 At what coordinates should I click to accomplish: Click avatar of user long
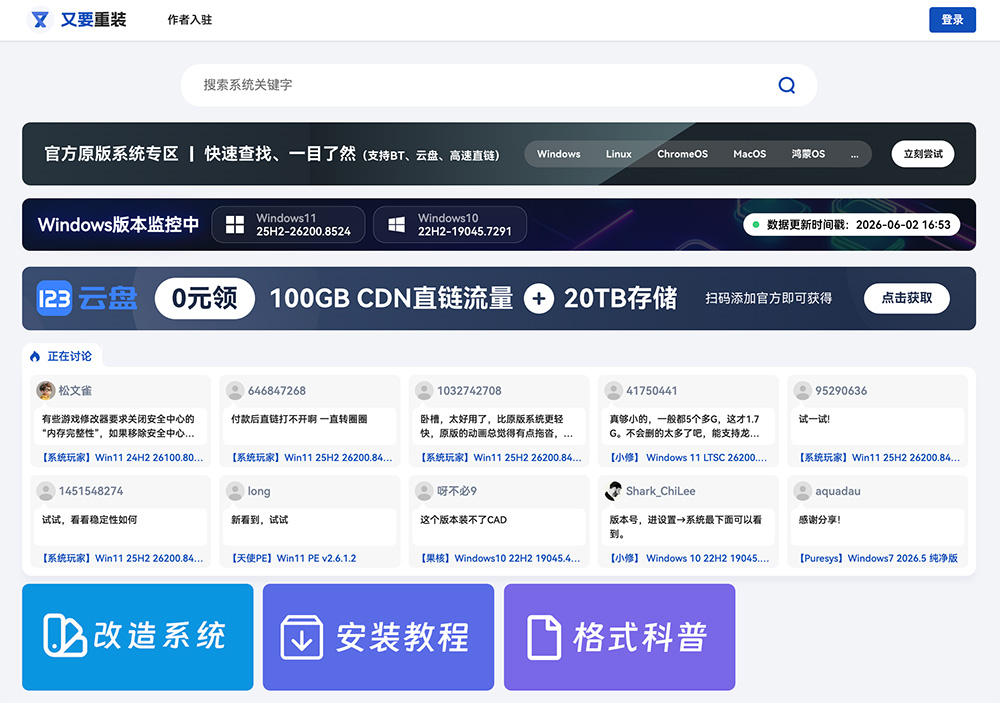pyautogui.click(x=235, y=491)
